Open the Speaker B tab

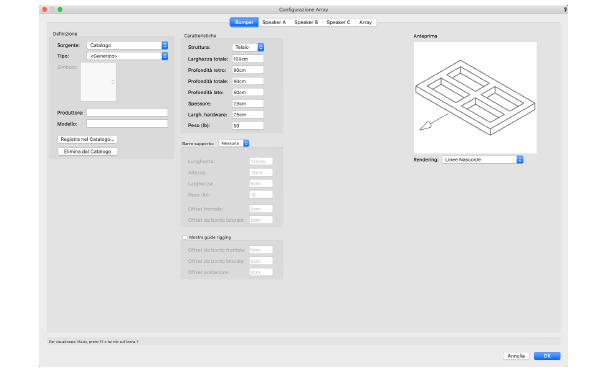tap(306, 22)
